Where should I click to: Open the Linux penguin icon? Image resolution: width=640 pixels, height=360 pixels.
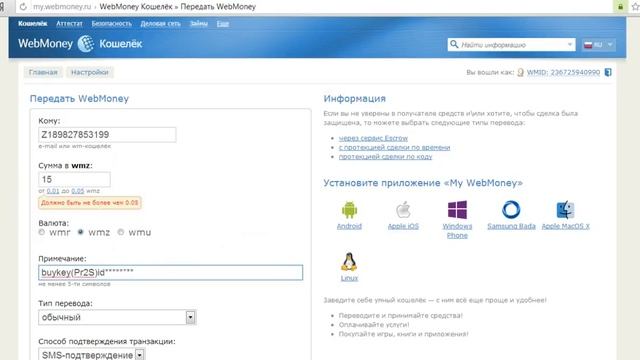click(x=349, y=262)
